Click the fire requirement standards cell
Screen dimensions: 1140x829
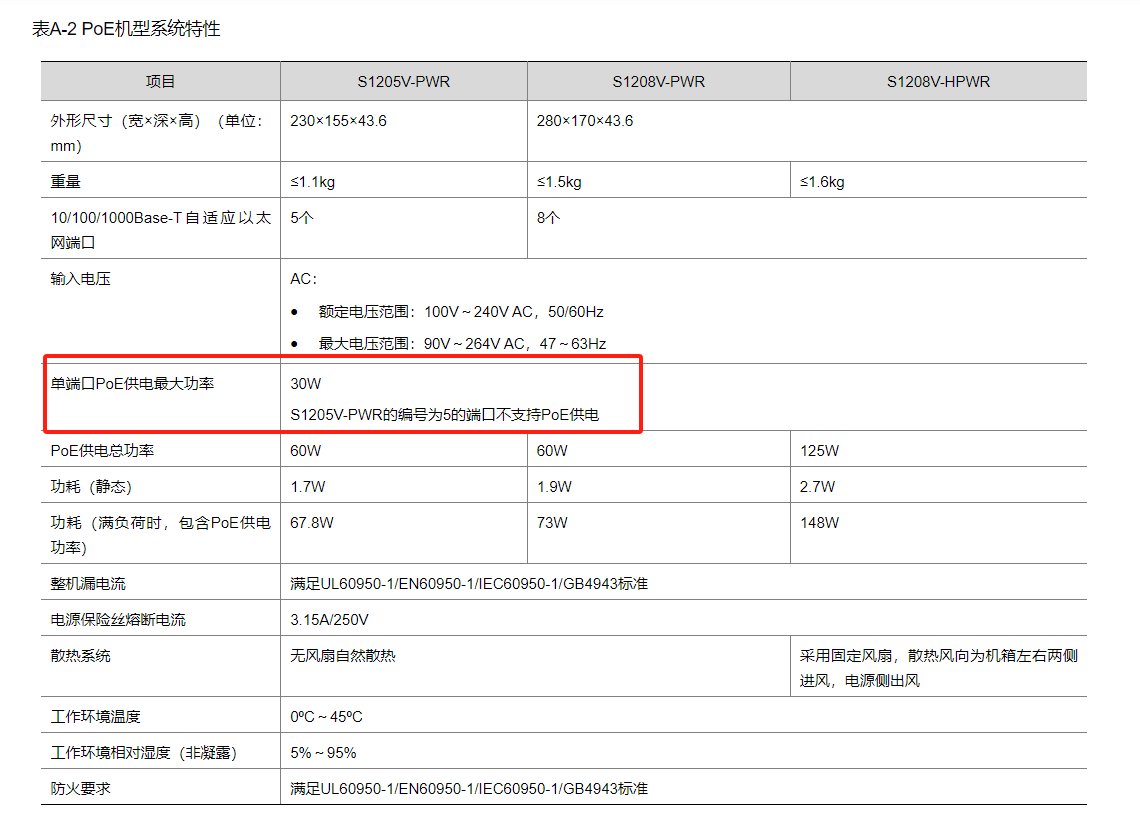coord(469,788)
